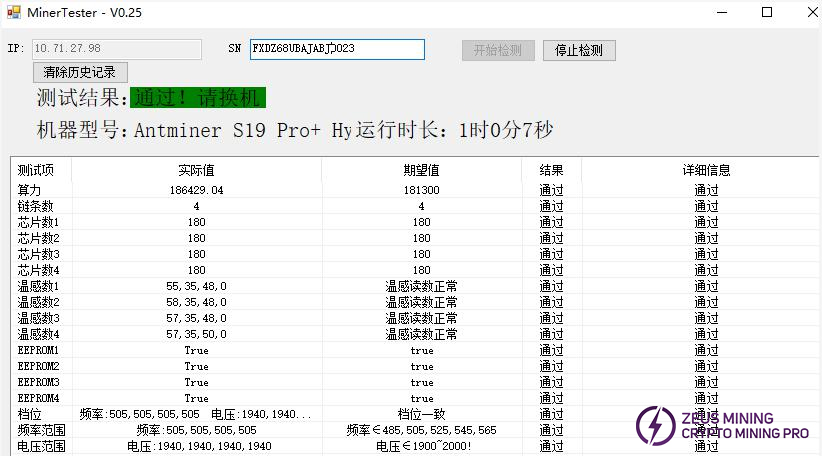The width and height of the screenshot is (822, 456).
Task: Click the 期望值 column header
Action: tap(421, 170)
